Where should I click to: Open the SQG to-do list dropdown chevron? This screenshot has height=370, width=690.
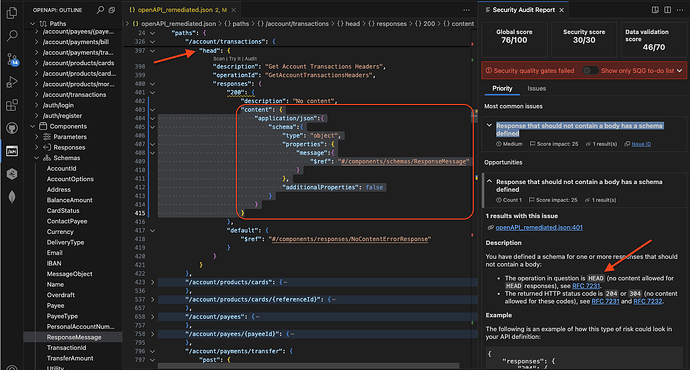pyautogui.click(x=680, y=70)
